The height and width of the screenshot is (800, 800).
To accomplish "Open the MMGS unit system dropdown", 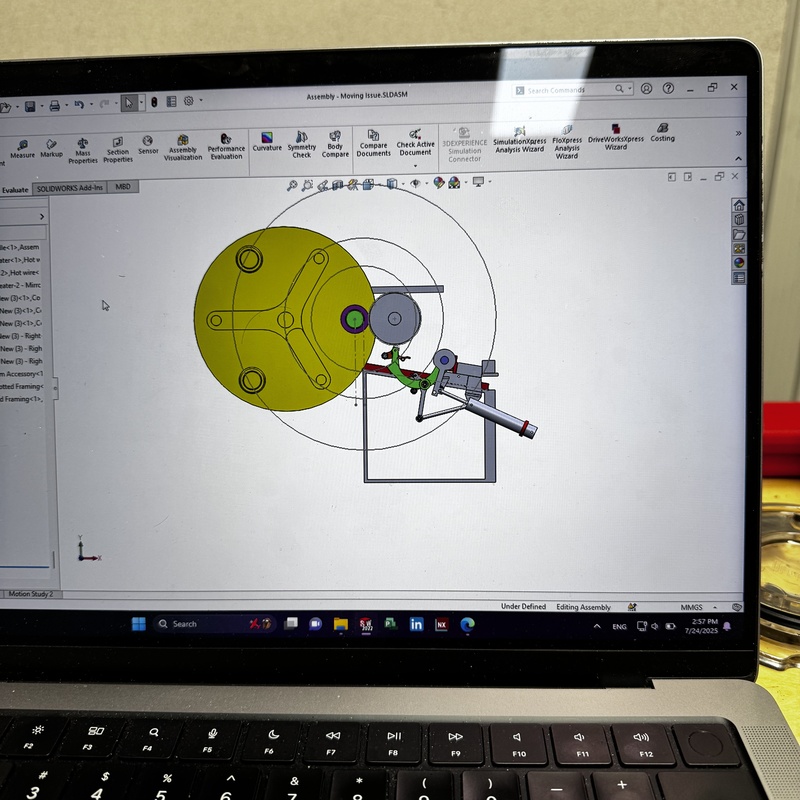I will [696, 607].
